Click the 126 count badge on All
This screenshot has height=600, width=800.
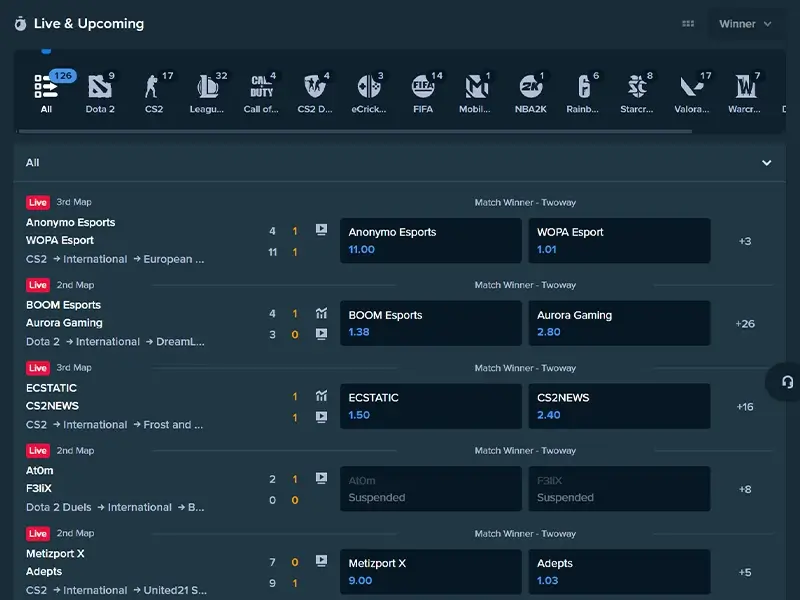pyautogui.click(x=63, y=76)
